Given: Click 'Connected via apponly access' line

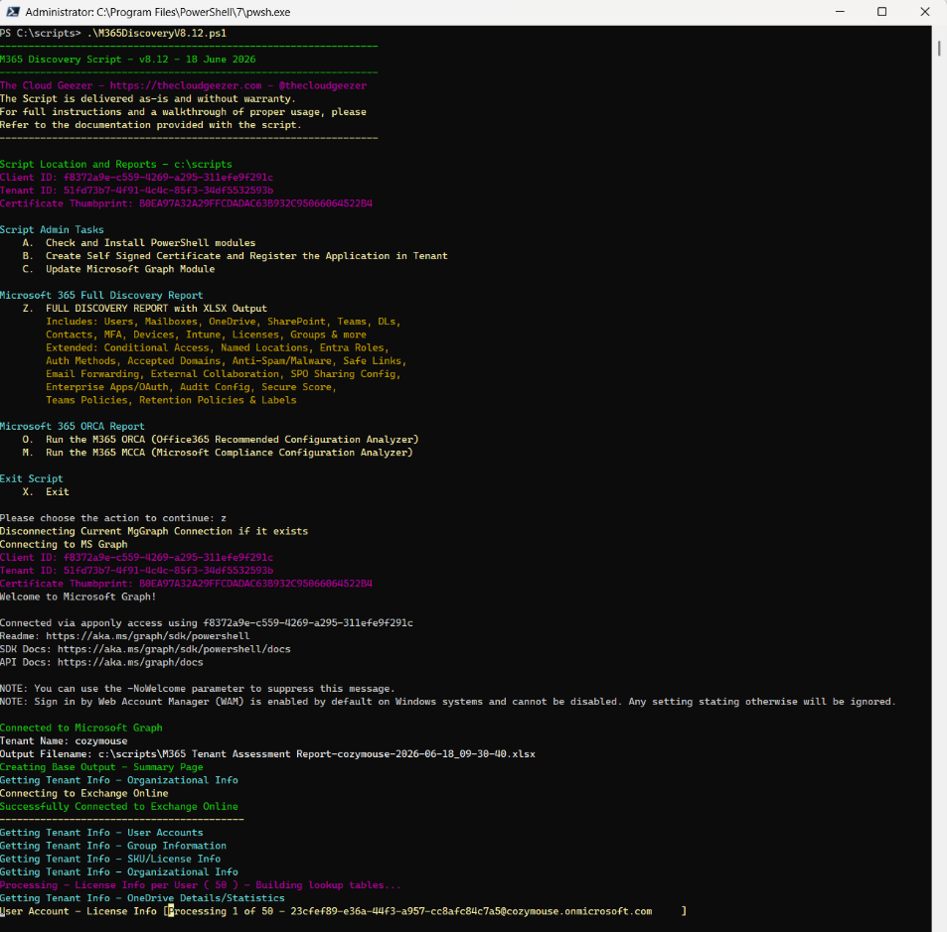Looking at the screenshot, I should (x=207, y=623).
